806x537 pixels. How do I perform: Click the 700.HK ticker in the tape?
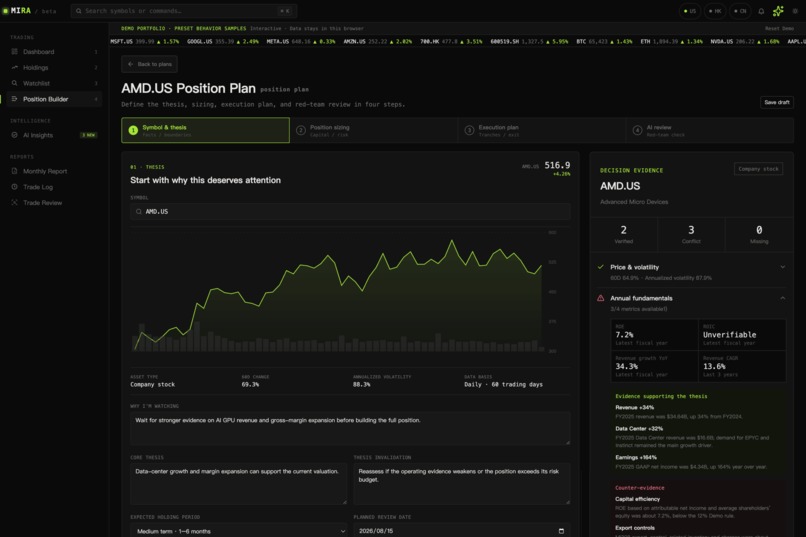451,42
